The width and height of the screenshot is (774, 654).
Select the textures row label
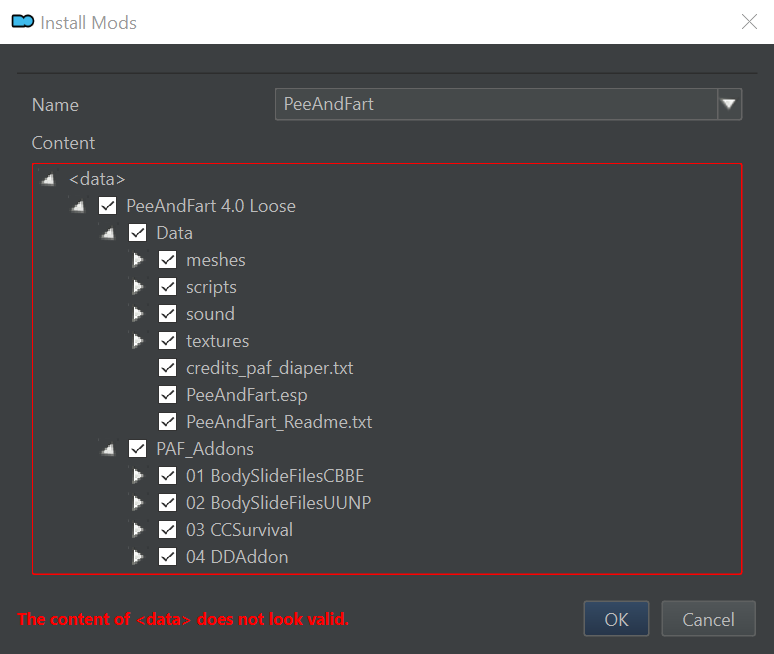click(x=217, y=341)
